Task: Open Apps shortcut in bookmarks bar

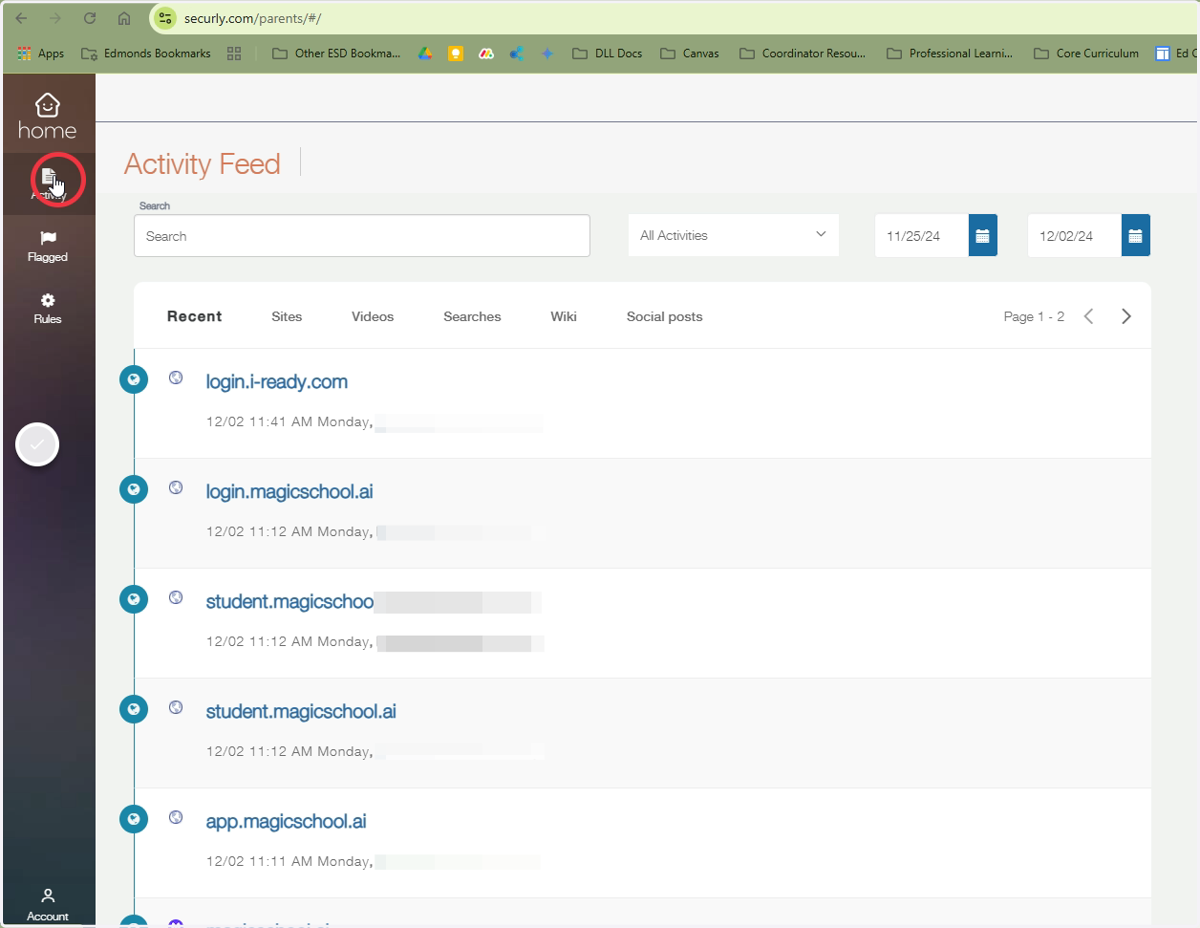Action: tap(40, 54)
